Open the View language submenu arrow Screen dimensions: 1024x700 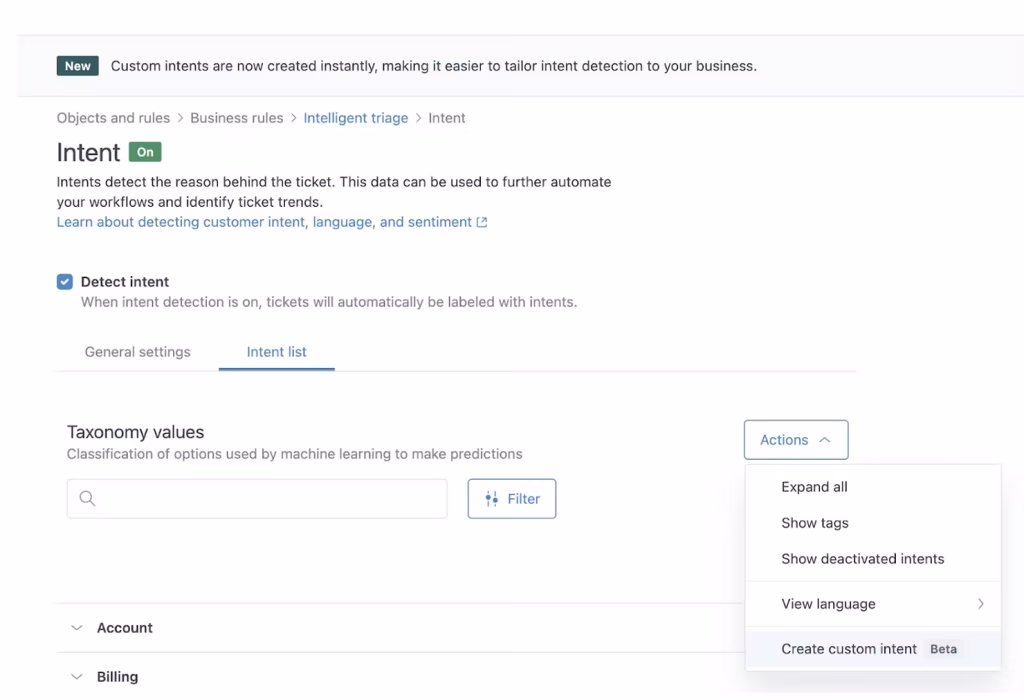pos(980,603)
